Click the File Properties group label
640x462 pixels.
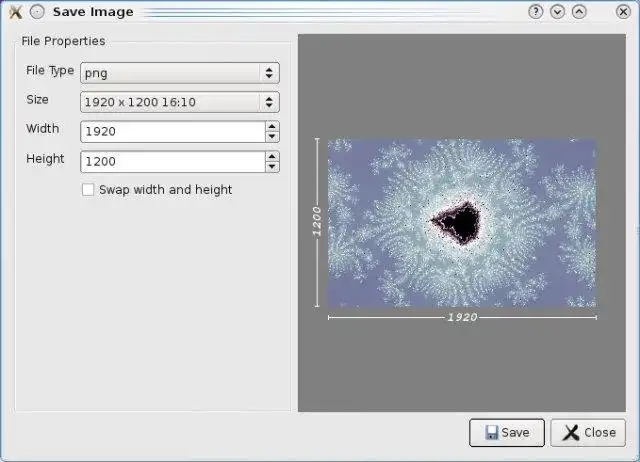click(63, 41)
